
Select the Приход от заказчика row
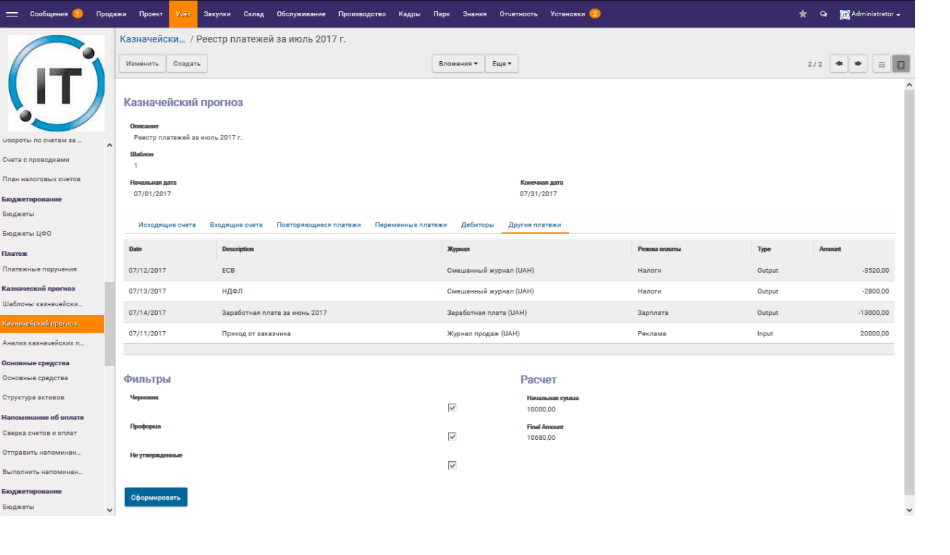coord(509,333)
